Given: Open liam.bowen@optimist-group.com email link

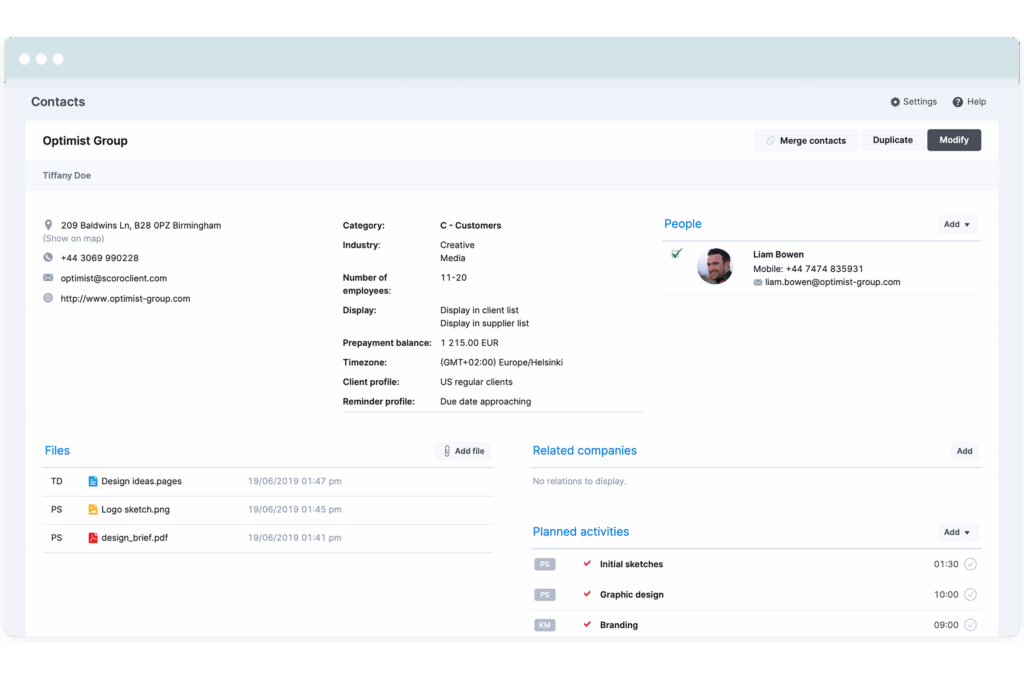Looking at the screenshot, I should (833, 282).
